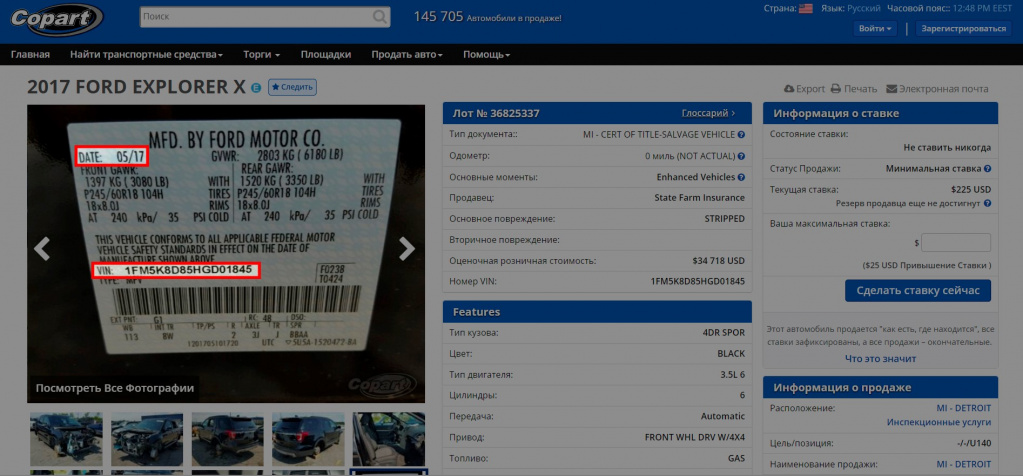Select fifth thumbnail of interior
Viewport: 1023px width, 476px height.
(389, 439)
